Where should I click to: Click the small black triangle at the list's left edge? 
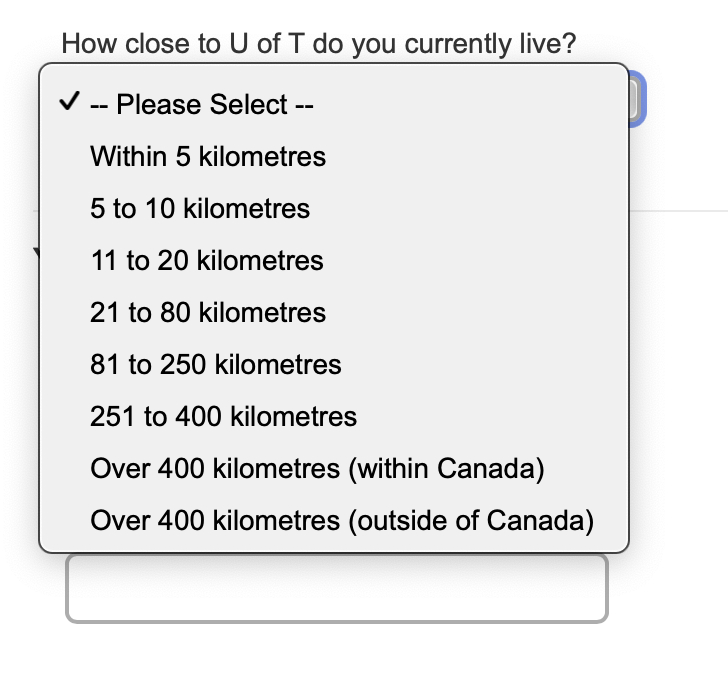coord(36,253)
